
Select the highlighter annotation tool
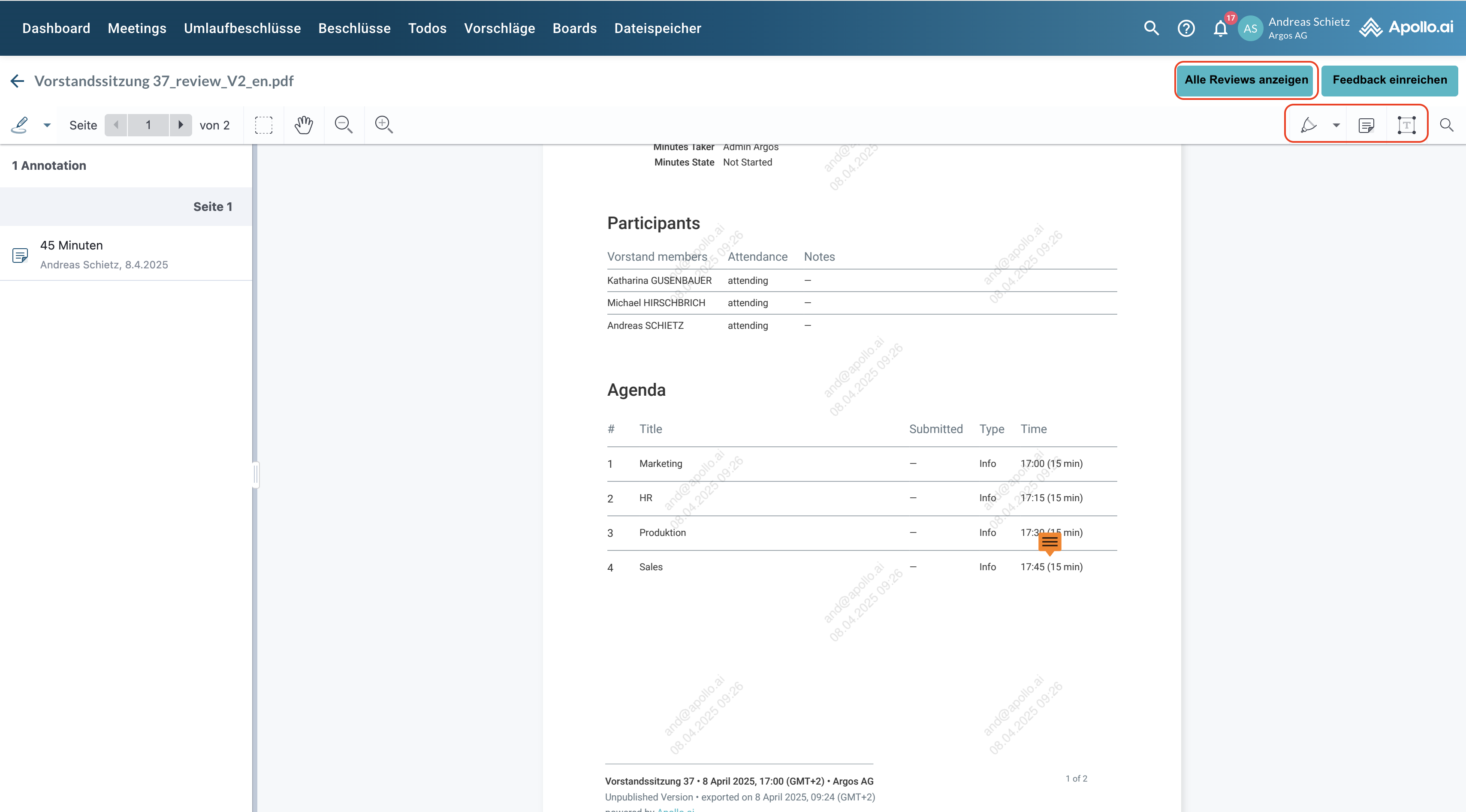[1308, 125]
